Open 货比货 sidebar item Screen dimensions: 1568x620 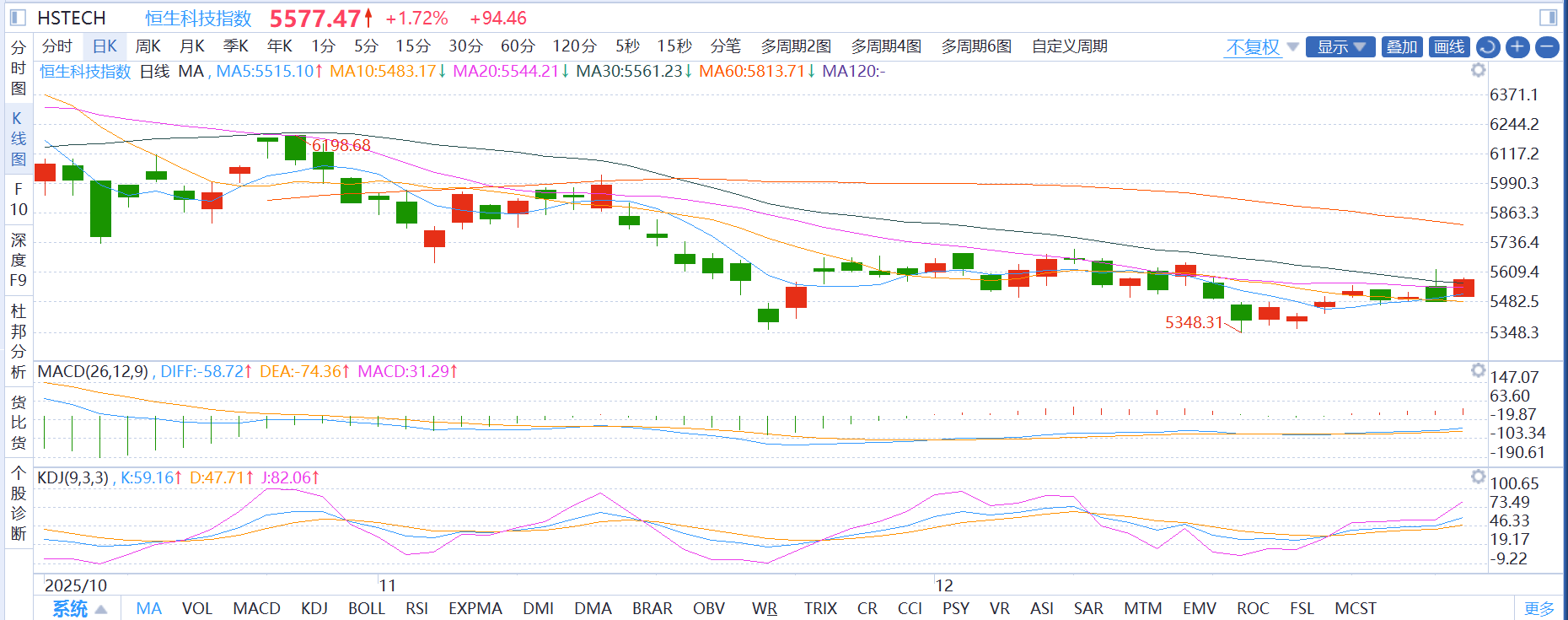click(19, 423)
